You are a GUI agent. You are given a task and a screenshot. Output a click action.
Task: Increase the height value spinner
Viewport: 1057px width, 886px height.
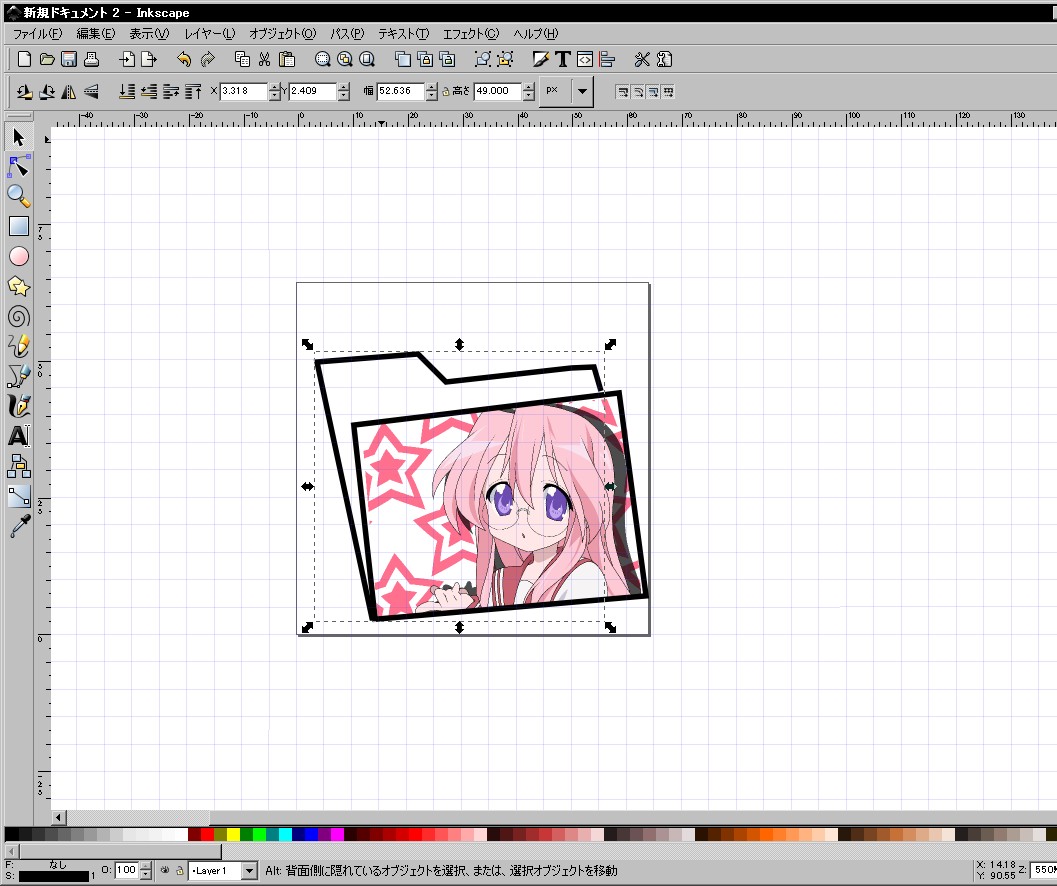tap(529, 87)
